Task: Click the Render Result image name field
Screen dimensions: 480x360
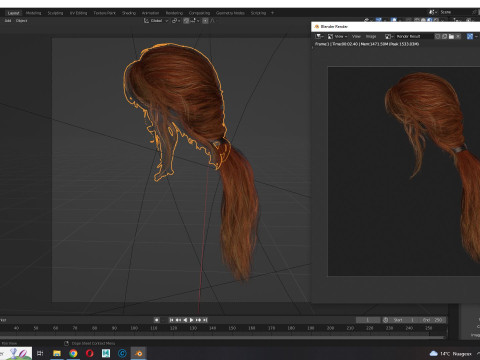Action: click(x=414, y=36)
